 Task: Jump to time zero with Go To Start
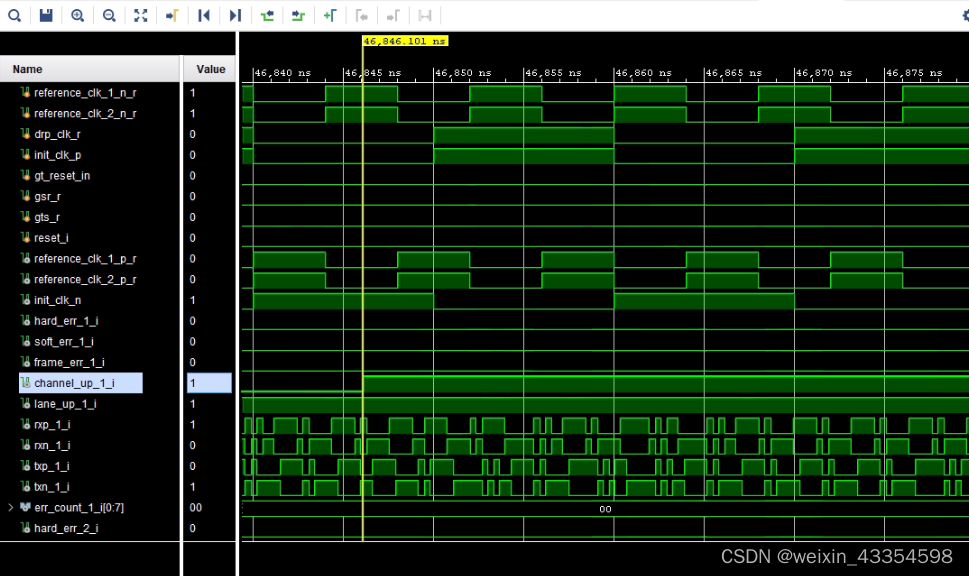pyautogui.click(x=203, y=15)
